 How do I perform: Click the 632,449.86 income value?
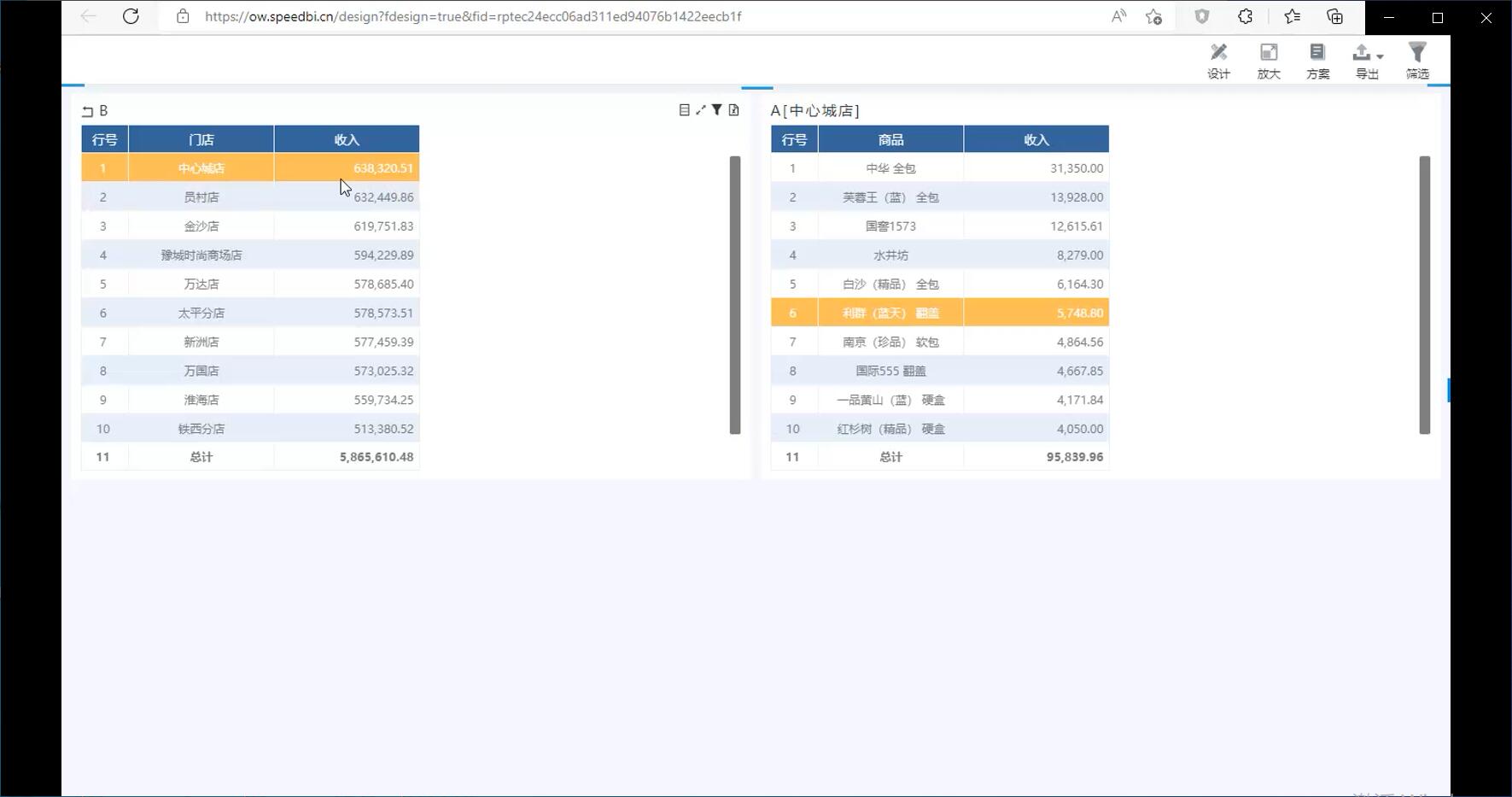pyautogui.click(x=383, y=197)
